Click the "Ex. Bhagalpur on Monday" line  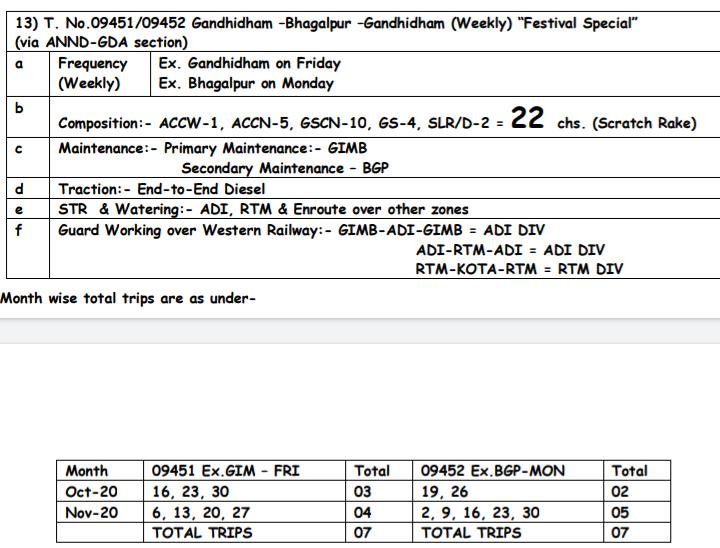coord(246,84)
